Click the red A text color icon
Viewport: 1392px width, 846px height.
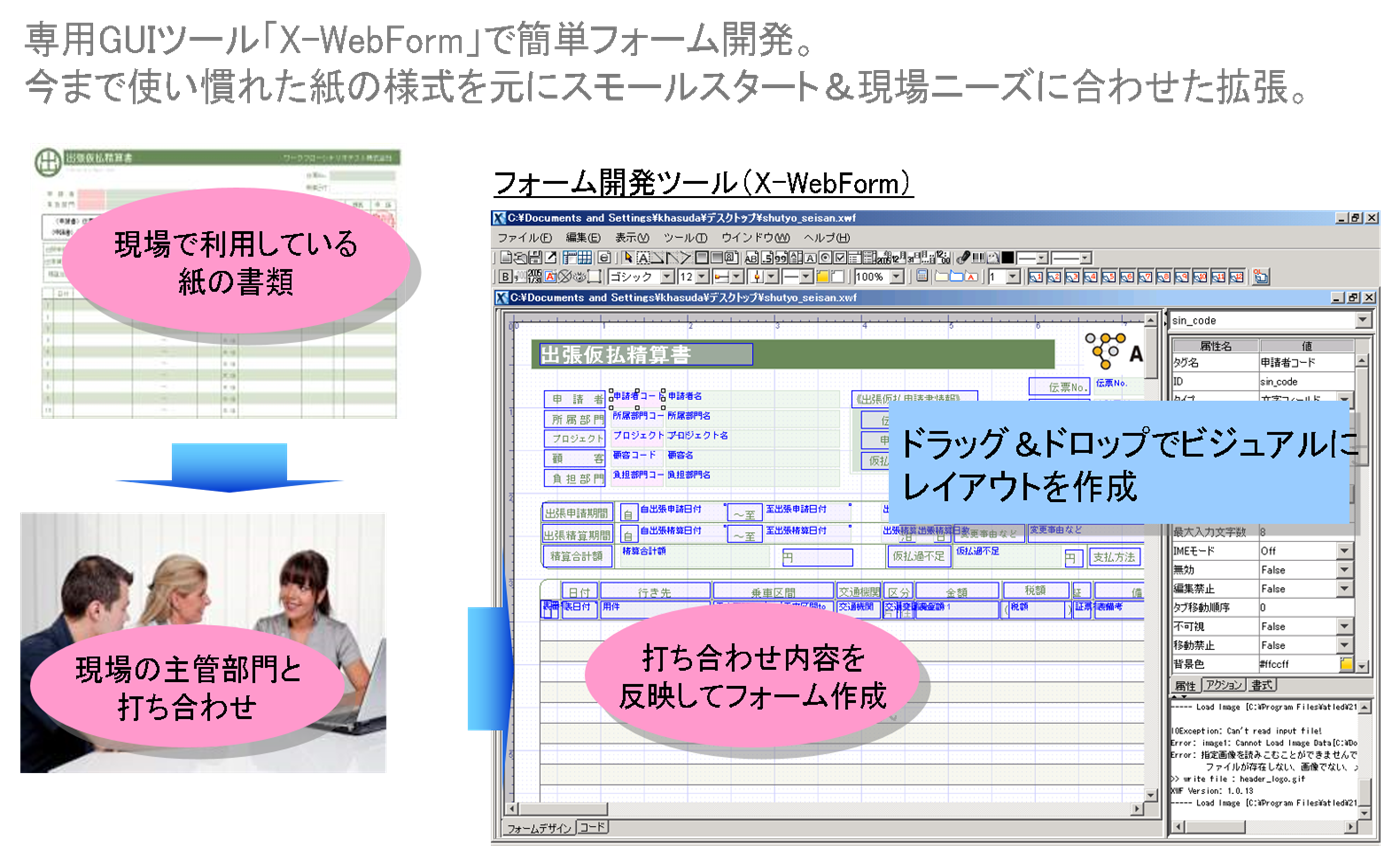pos(550,277)
